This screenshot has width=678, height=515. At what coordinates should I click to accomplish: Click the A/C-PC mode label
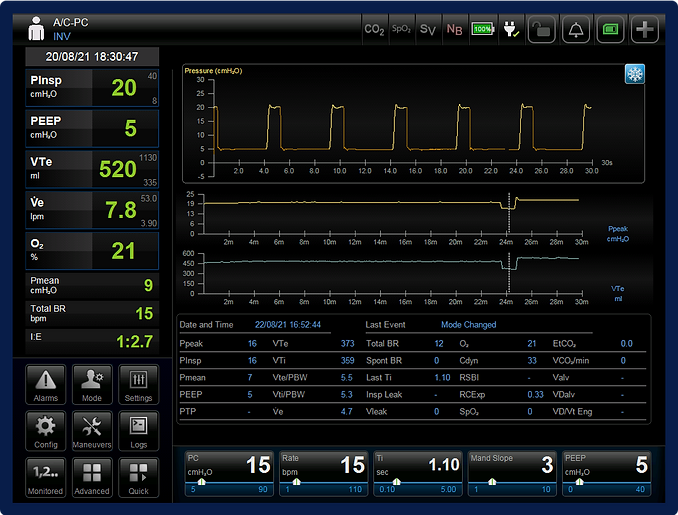pos(70,22)
